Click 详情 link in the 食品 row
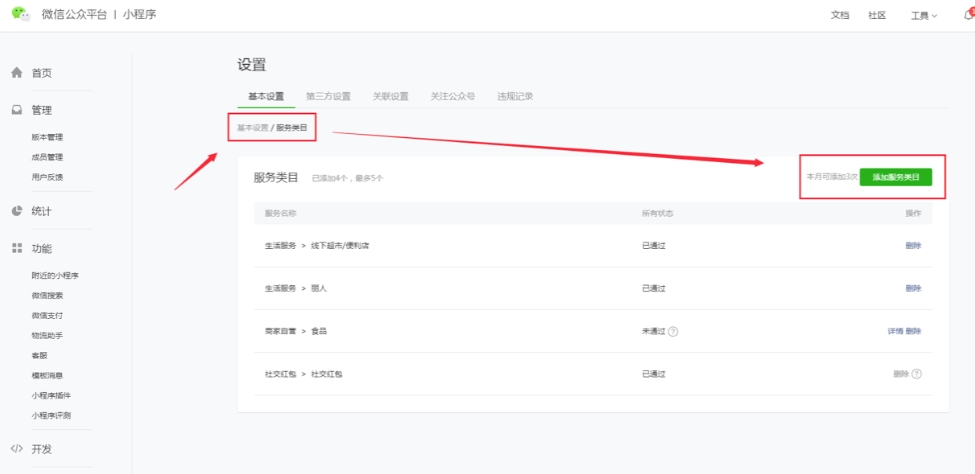Viewport: 975px width, 474px height. 894,331
